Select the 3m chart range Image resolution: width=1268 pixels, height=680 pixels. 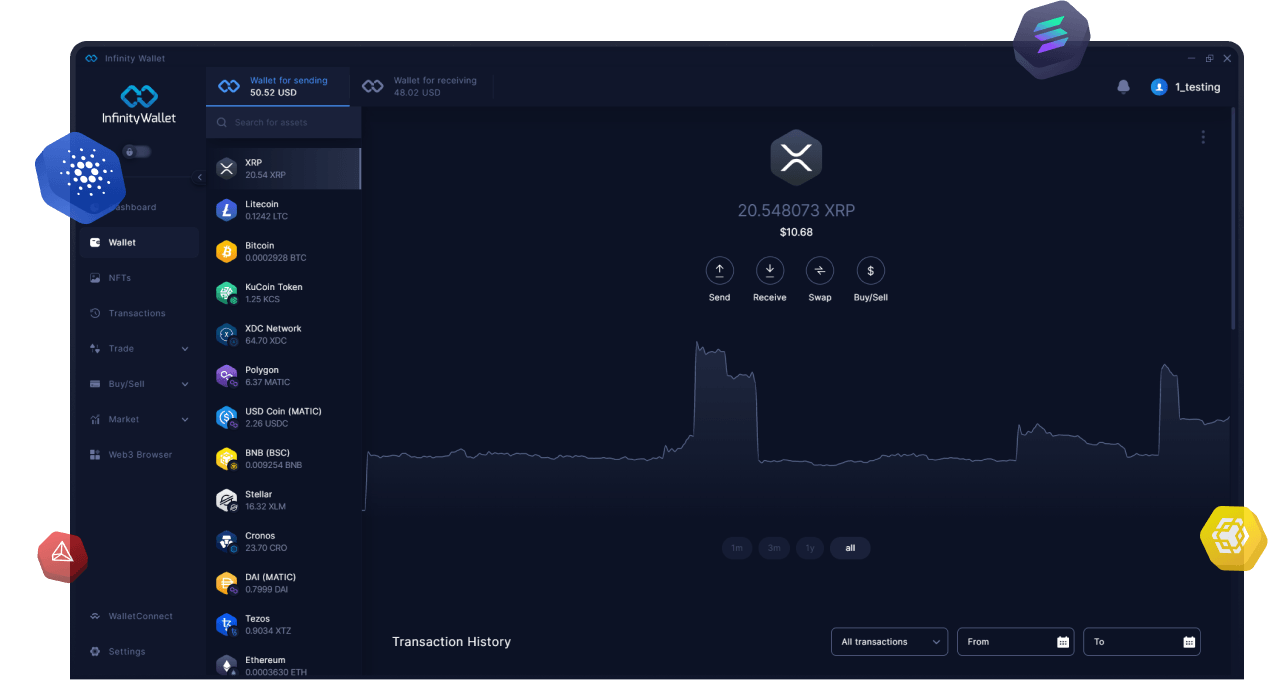tap(773, 548)
